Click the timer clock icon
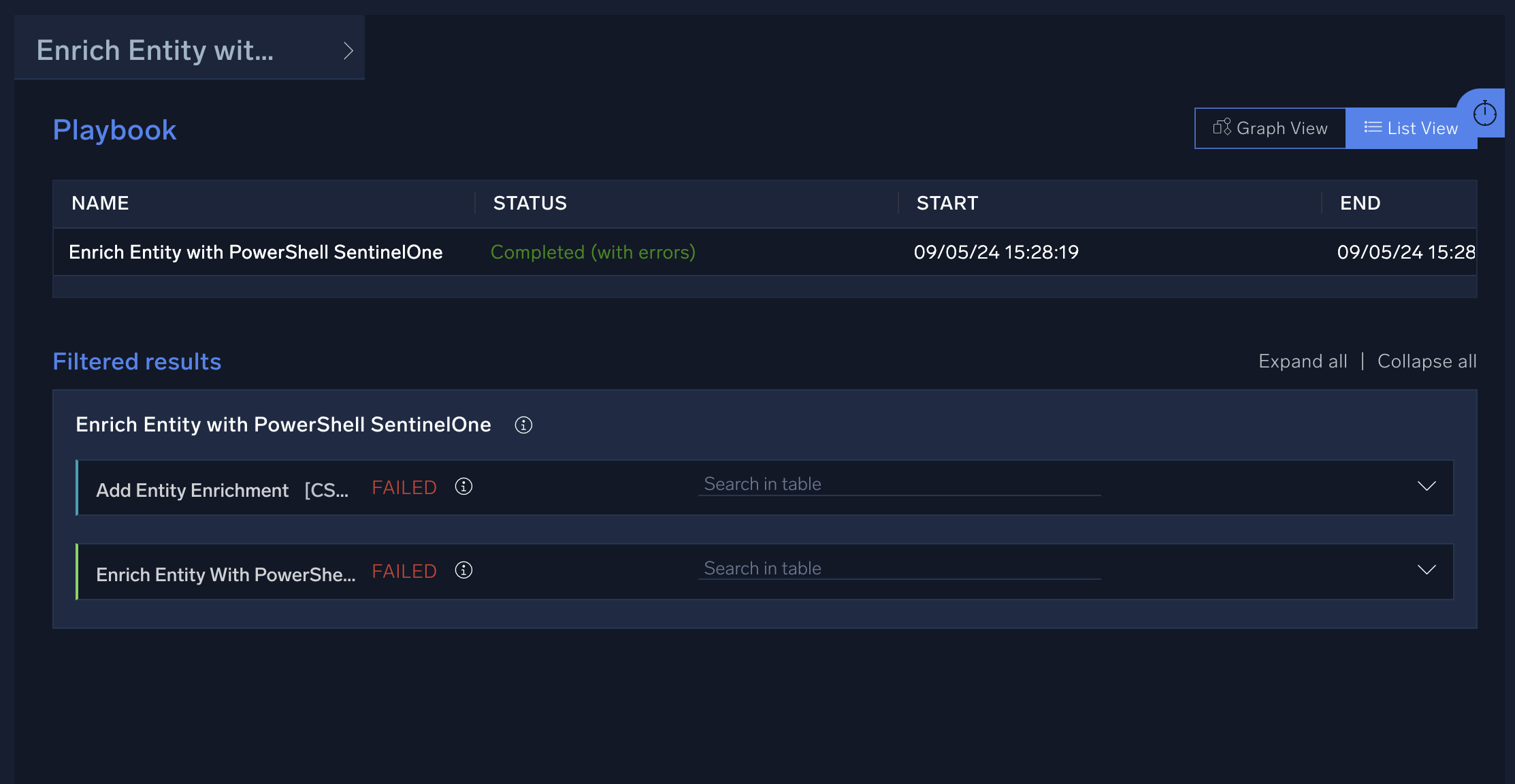 tap(1484, 113)
